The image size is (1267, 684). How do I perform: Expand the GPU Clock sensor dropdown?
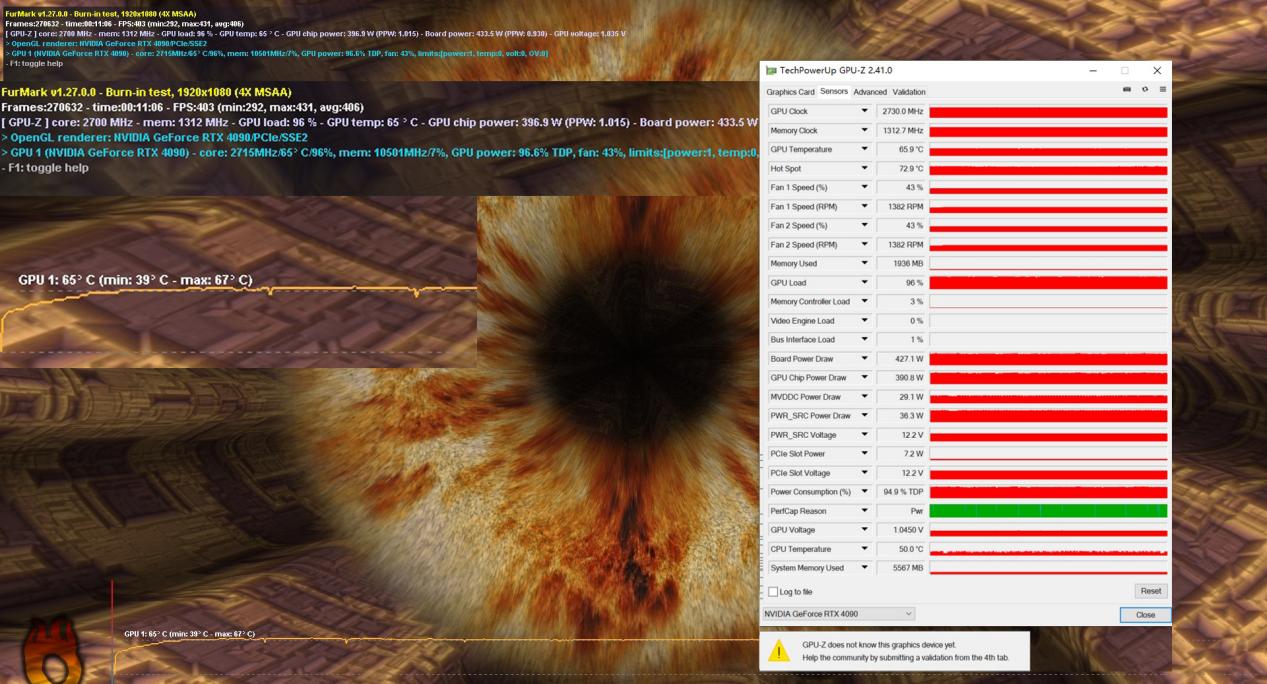865,111
